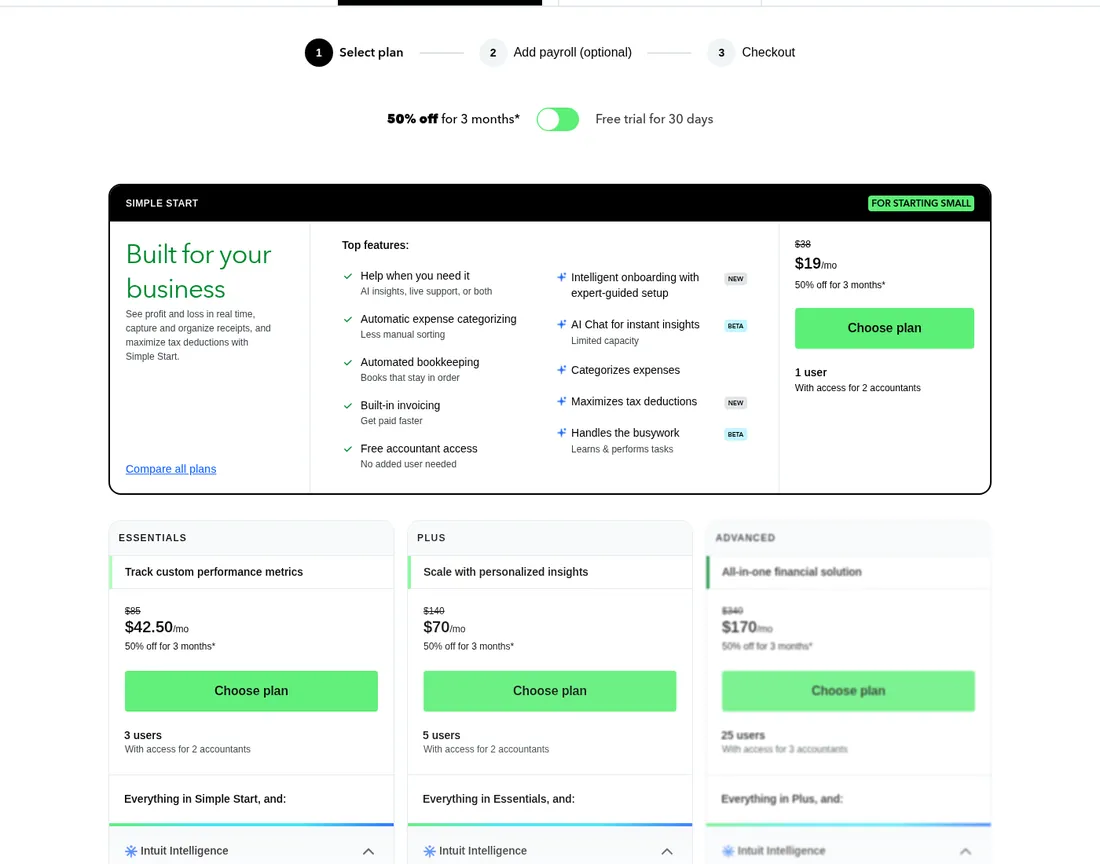
Task: Click Intuit Intelligence snowflake icon in Advanced
Action: tap(728, 851)
